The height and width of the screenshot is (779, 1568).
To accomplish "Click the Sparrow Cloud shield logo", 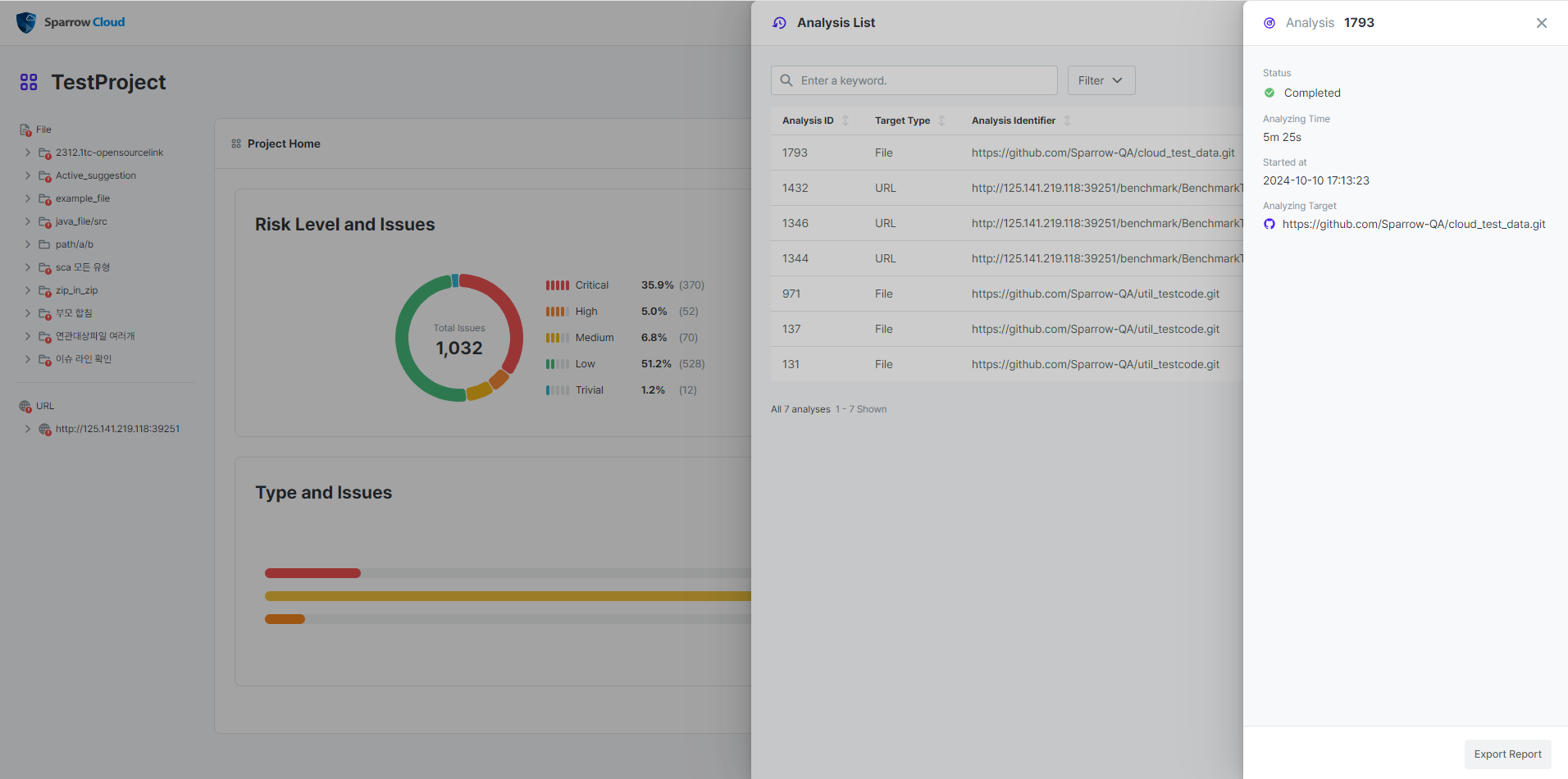I will pos(26,22).
